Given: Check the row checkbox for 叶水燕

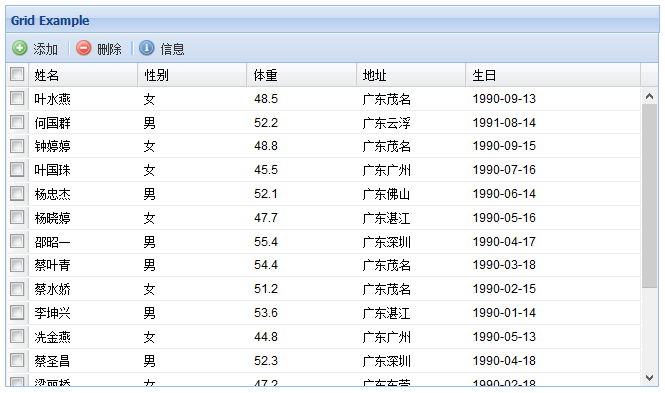Looking at the screenshot, I should [17, 98].
